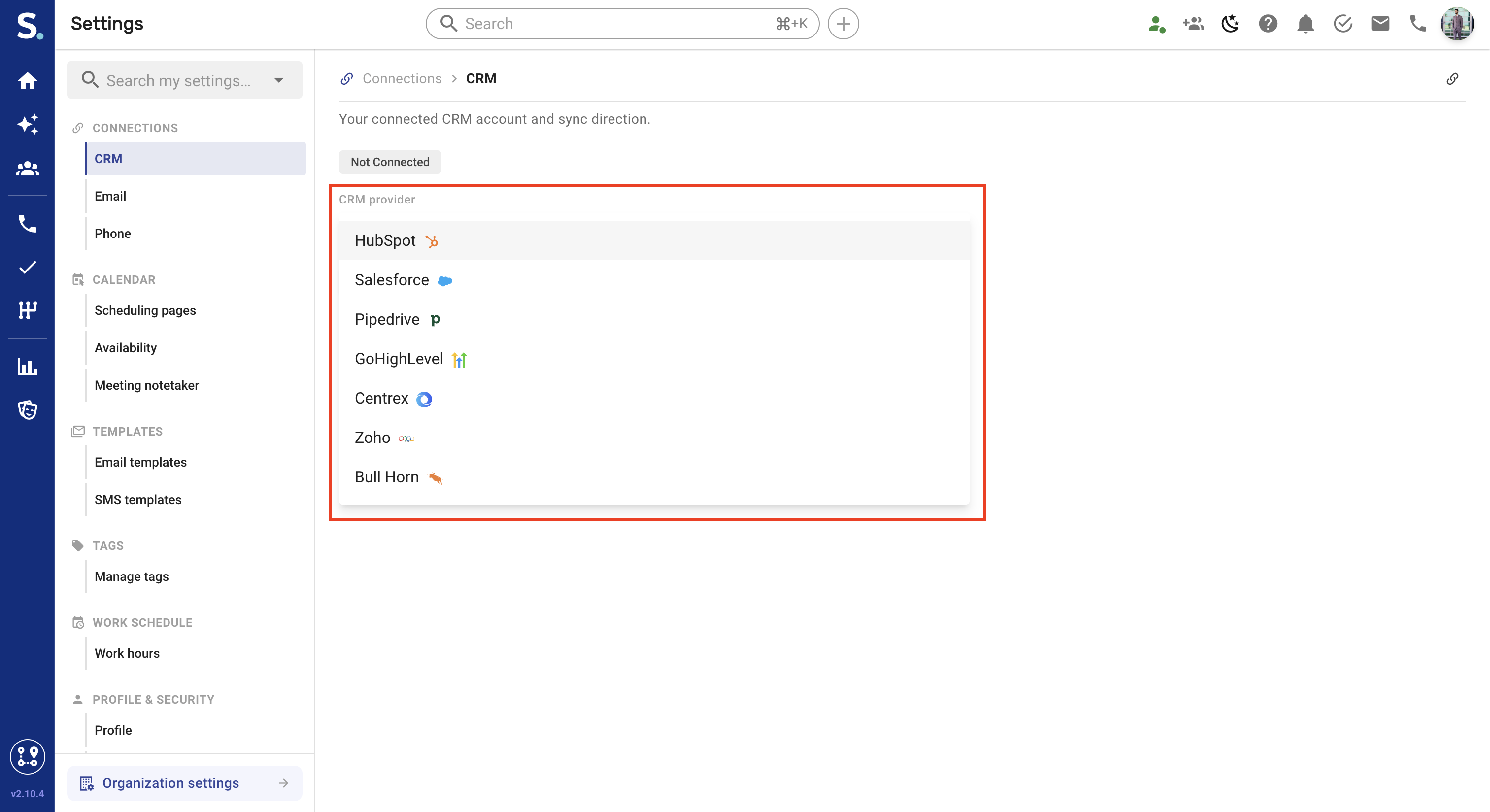Click the add team members icon

coord(1193,24)
